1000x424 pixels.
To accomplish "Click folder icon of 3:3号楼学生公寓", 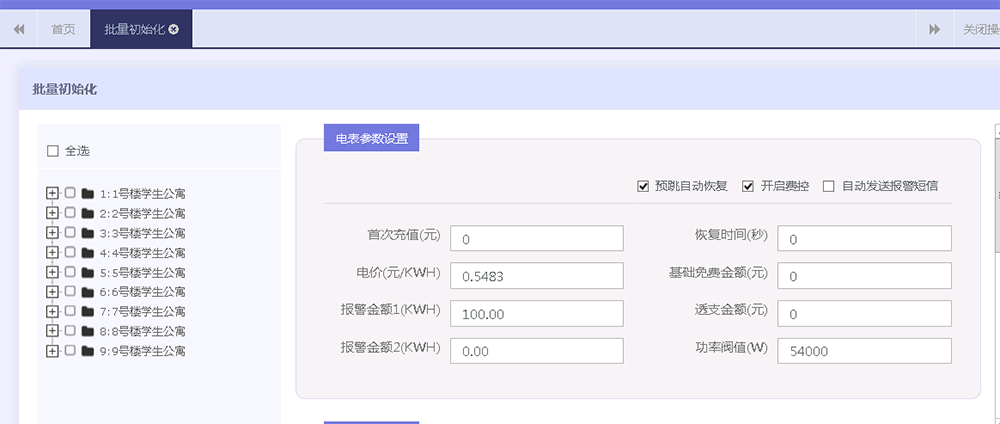I will 88,233.
